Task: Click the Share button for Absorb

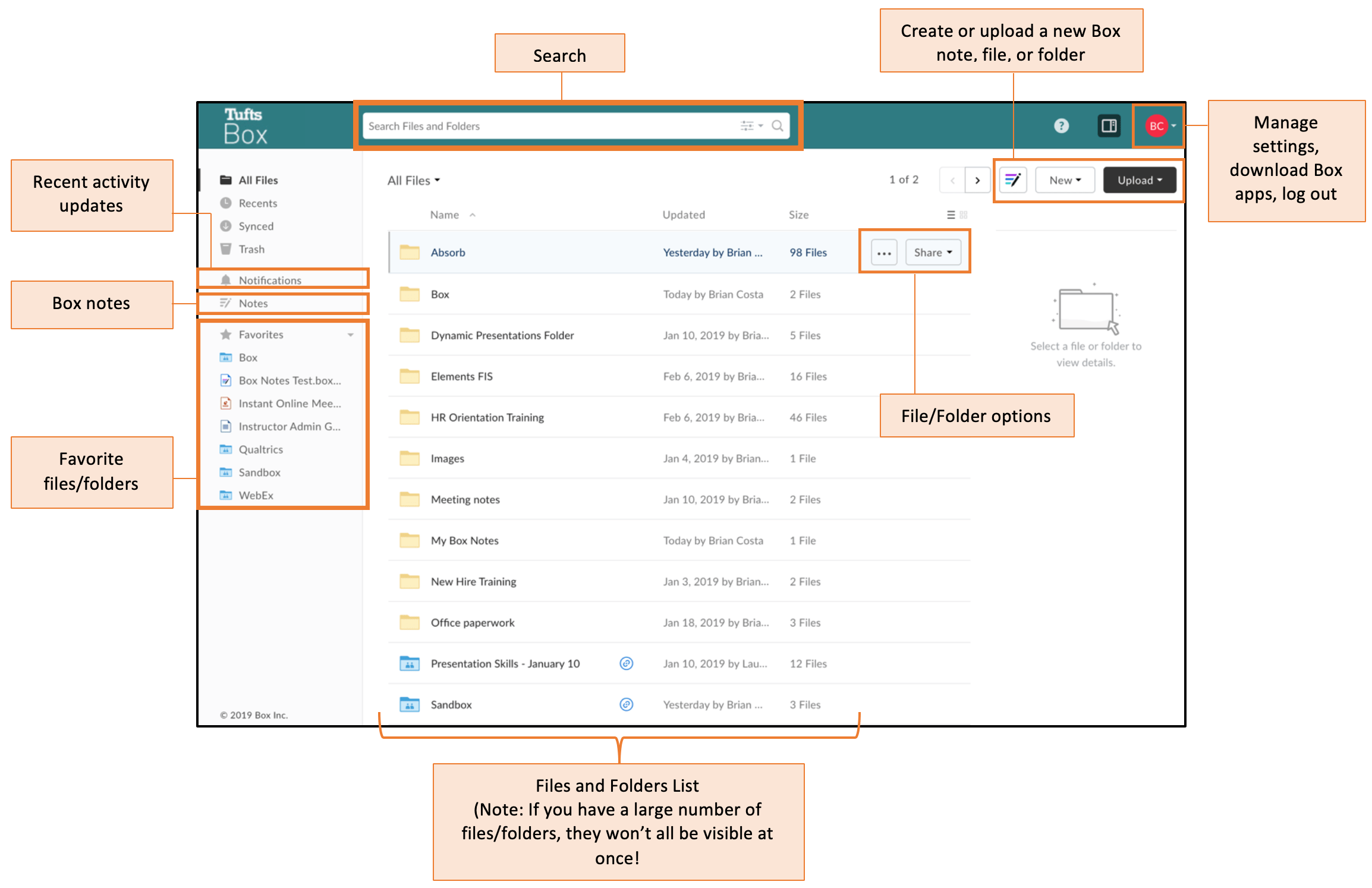Action: 932,253
